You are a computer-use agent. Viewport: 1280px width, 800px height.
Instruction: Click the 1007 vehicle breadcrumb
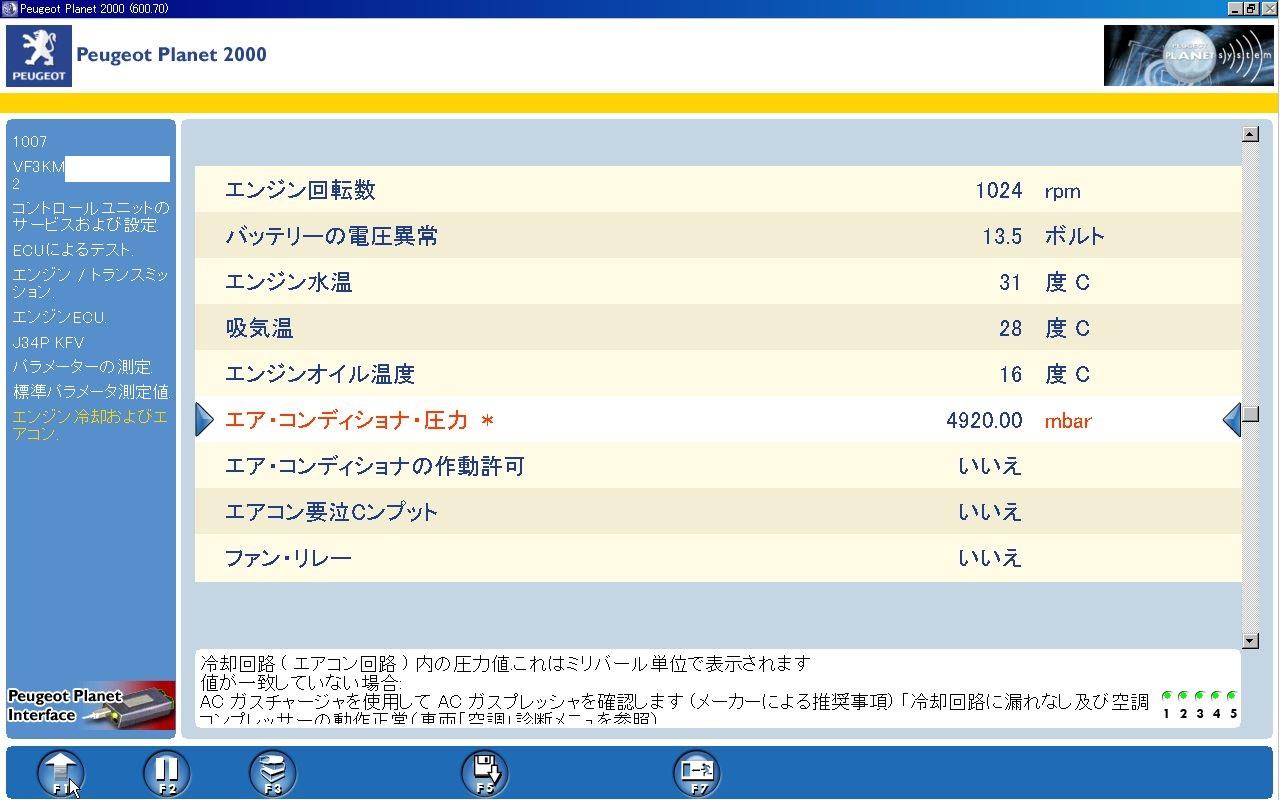30,142
